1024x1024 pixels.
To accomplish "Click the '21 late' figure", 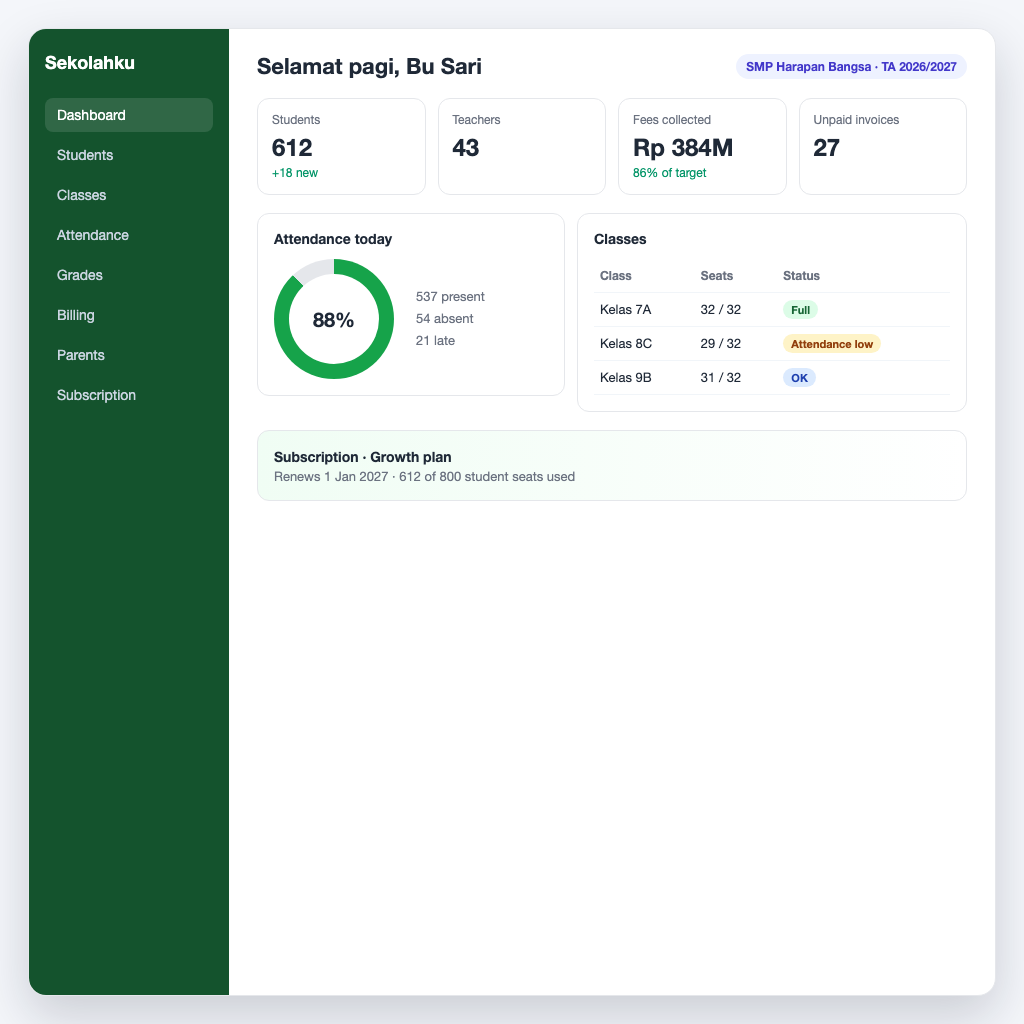I will pos(435,341).
